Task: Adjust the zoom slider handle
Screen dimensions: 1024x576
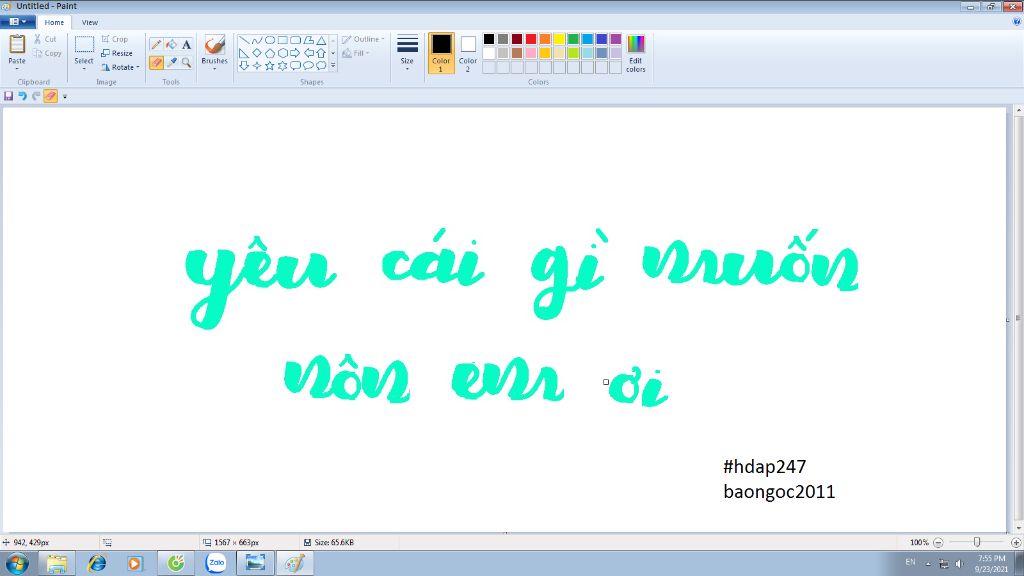Action: [977, 542]
